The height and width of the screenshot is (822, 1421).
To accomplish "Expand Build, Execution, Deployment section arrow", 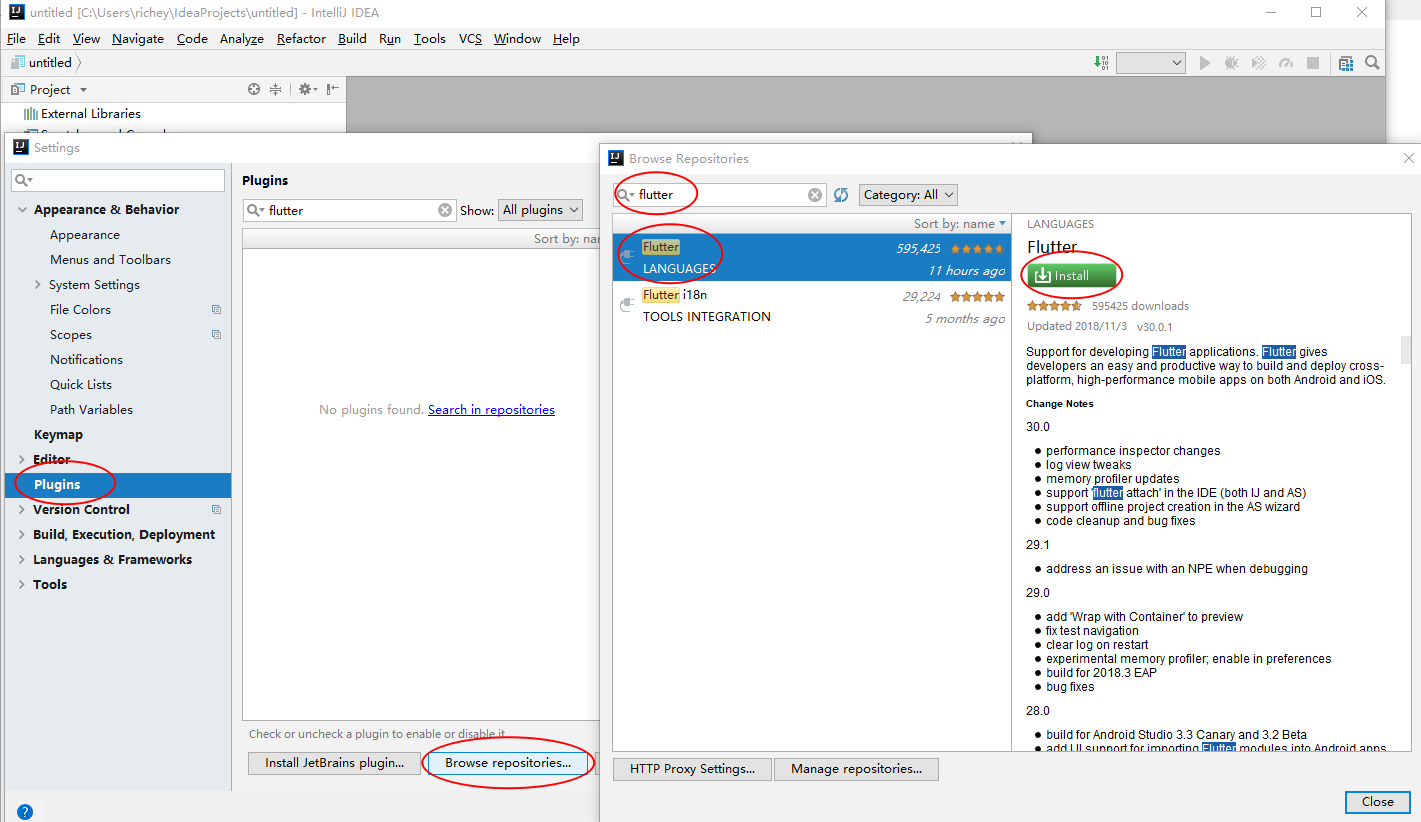I will point(22,535).
